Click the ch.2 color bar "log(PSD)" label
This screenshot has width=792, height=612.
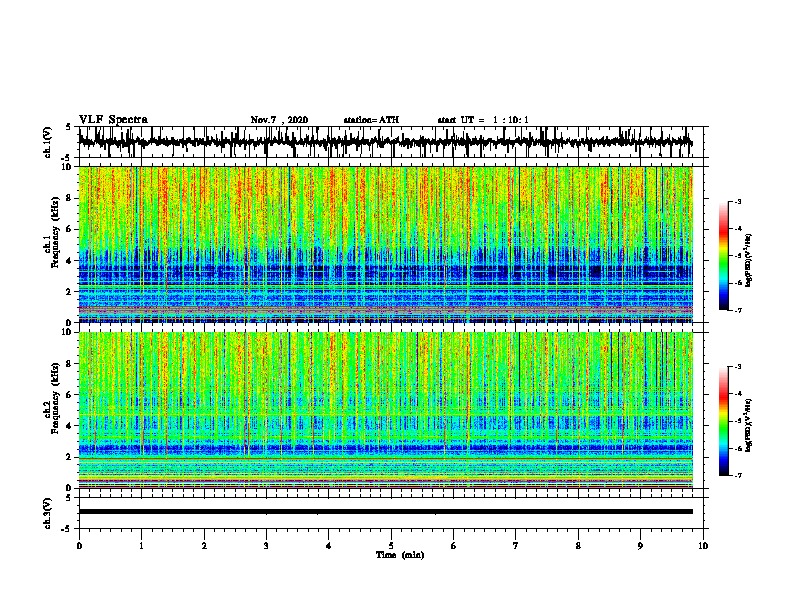(749, 425)
